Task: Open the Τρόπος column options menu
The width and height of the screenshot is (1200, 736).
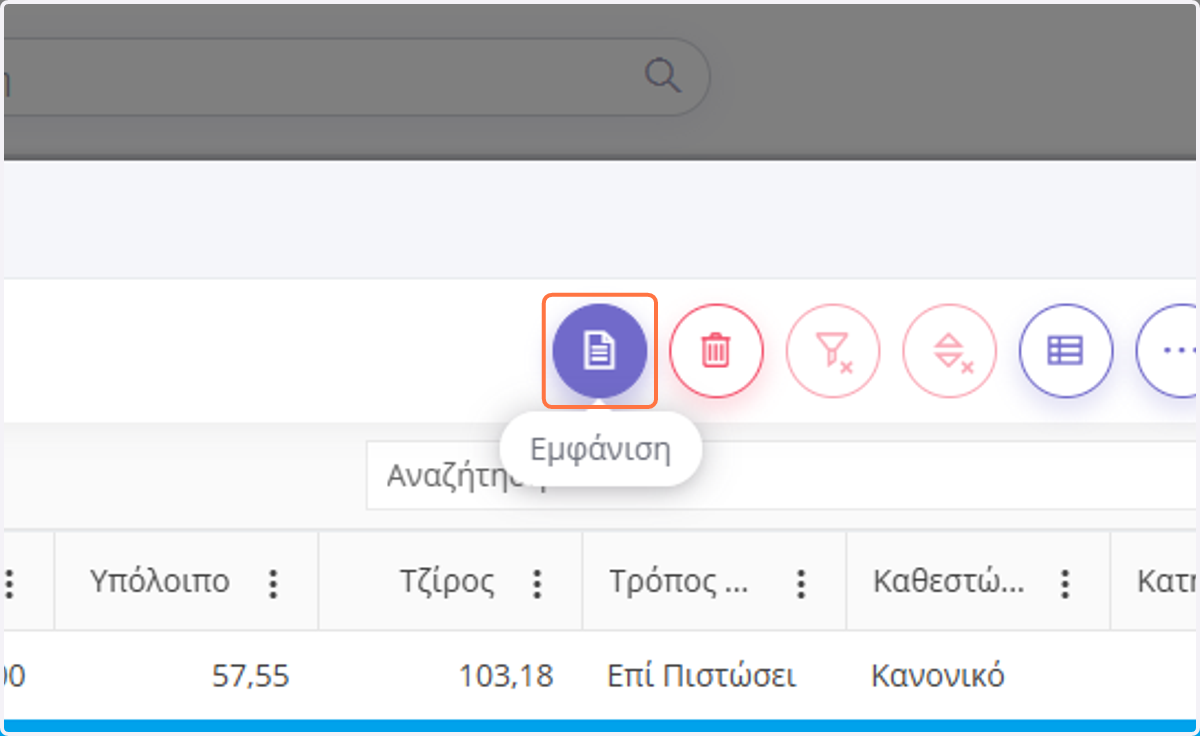Action: pyautogui.click(x=801, y=583)
